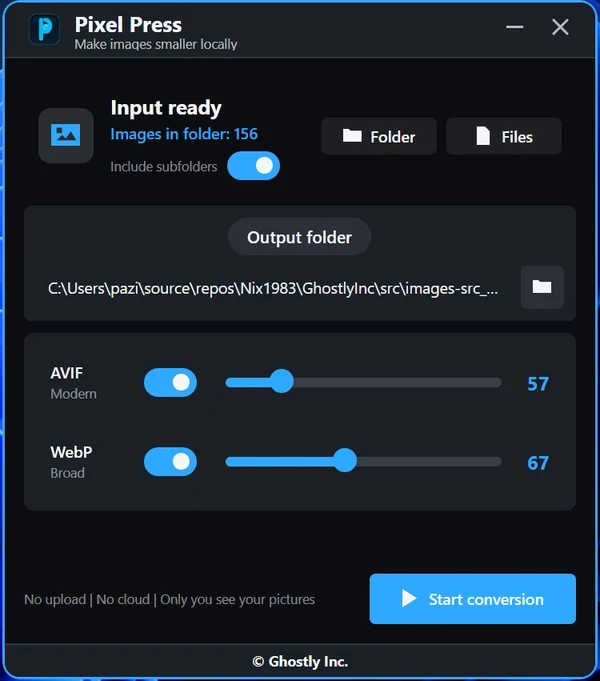The width and height of the screenshot is (600, 681).
Task: Adjust the AVIF quality slider handle
Action: pyautogui.click(x=282, y=381)
